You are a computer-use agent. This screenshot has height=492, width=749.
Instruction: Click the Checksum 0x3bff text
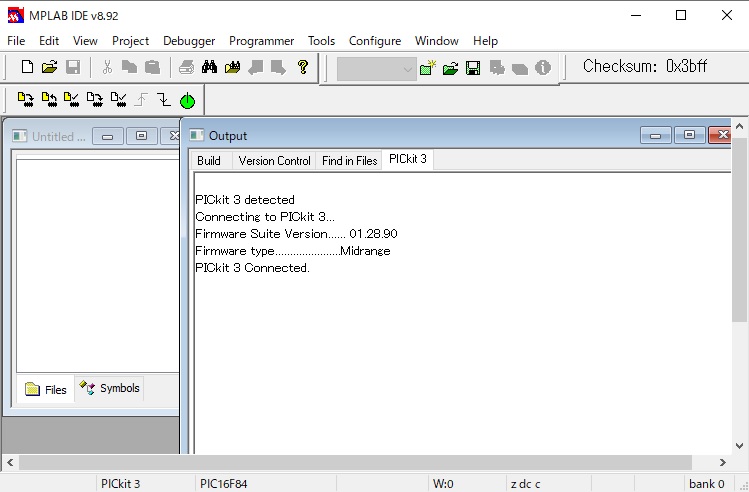point(645,66)
